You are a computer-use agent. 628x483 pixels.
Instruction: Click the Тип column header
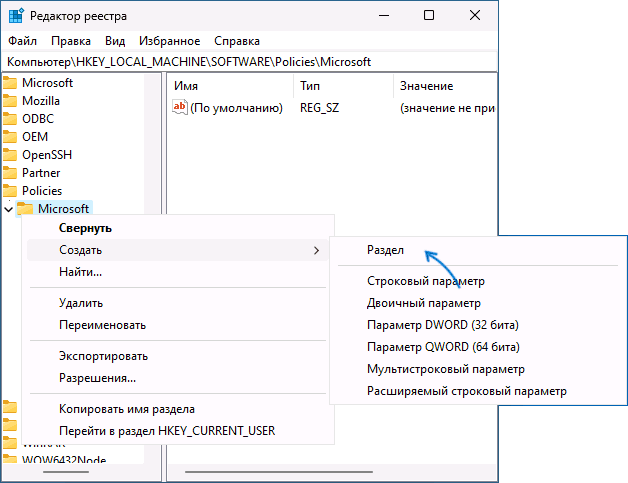point(344,86)
